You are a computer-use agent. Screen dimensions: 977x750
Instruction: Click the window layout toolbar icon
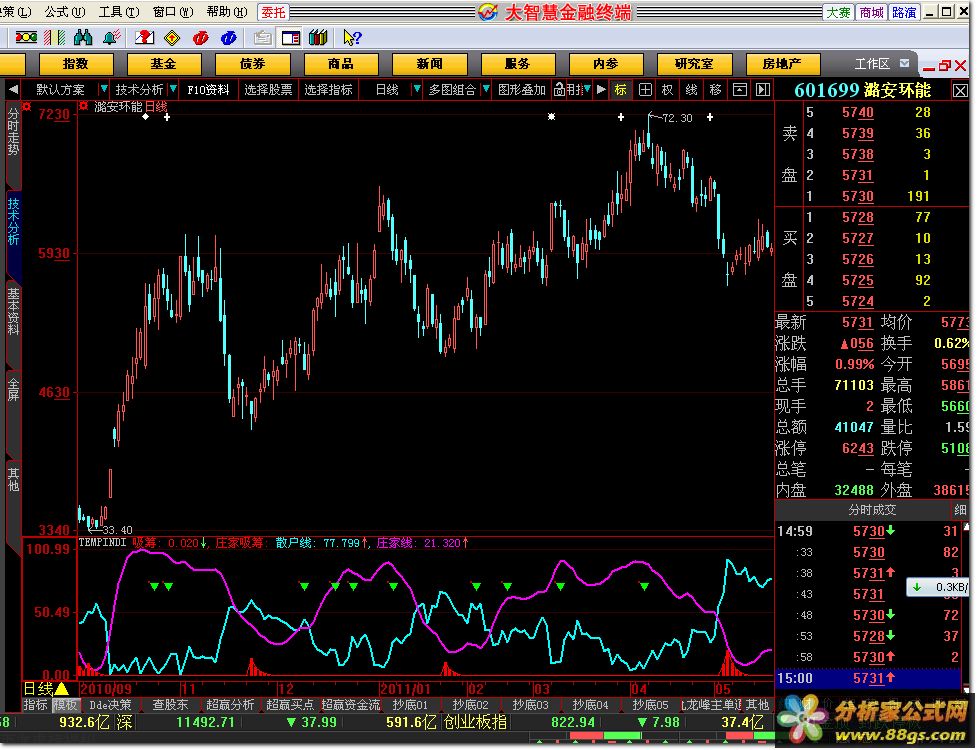click(x=290, y=38)
